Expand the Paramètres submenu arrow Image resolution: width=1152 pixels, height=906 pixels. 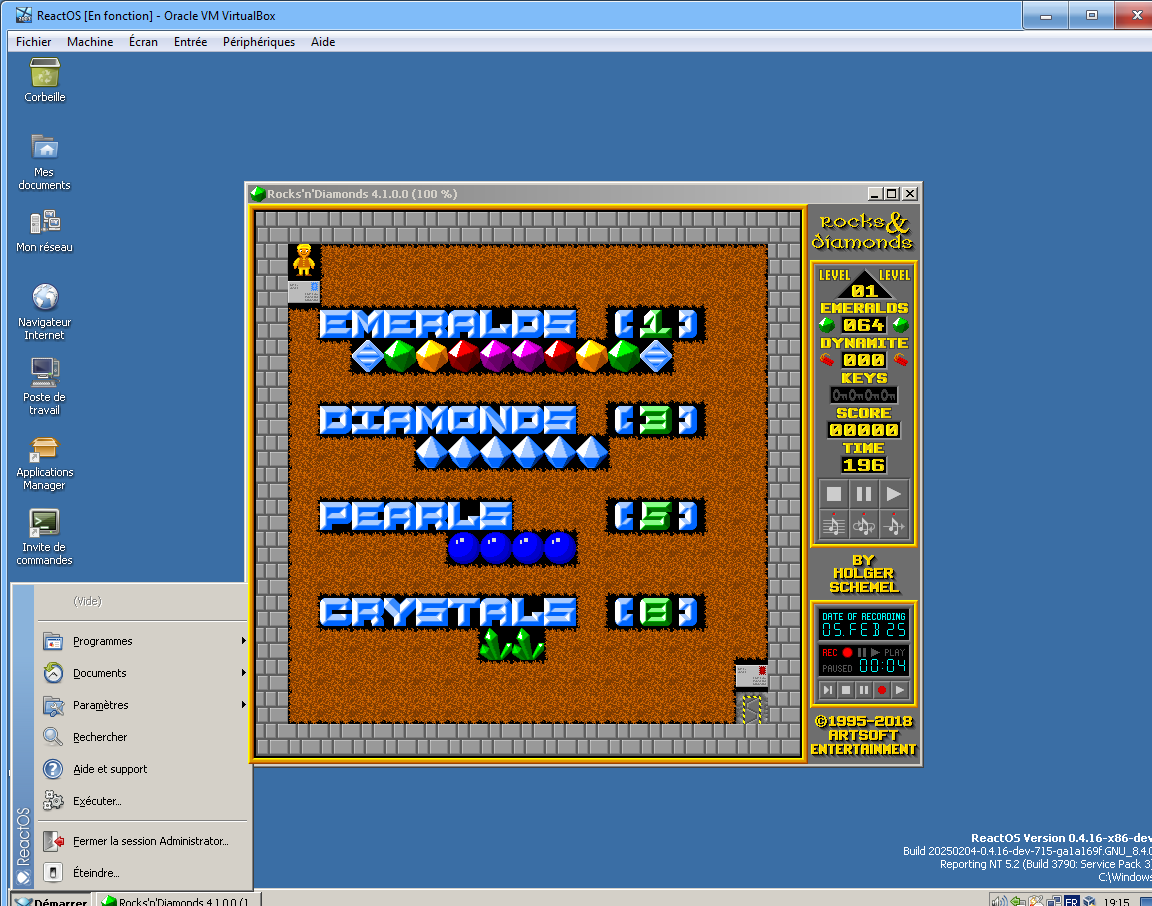pos(243,705)
